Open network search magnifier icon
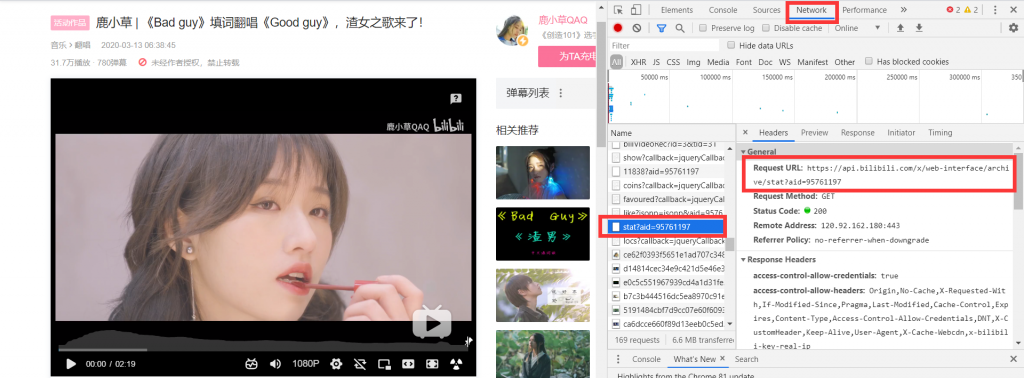 click(680, 28)
